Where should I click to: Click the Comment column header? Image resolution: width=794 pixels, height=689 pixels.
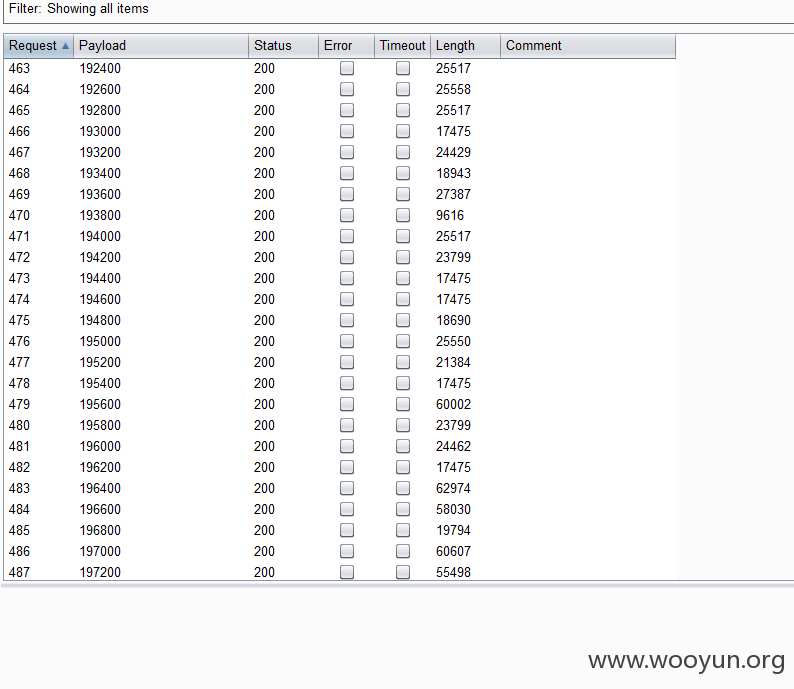coord(588,46)
